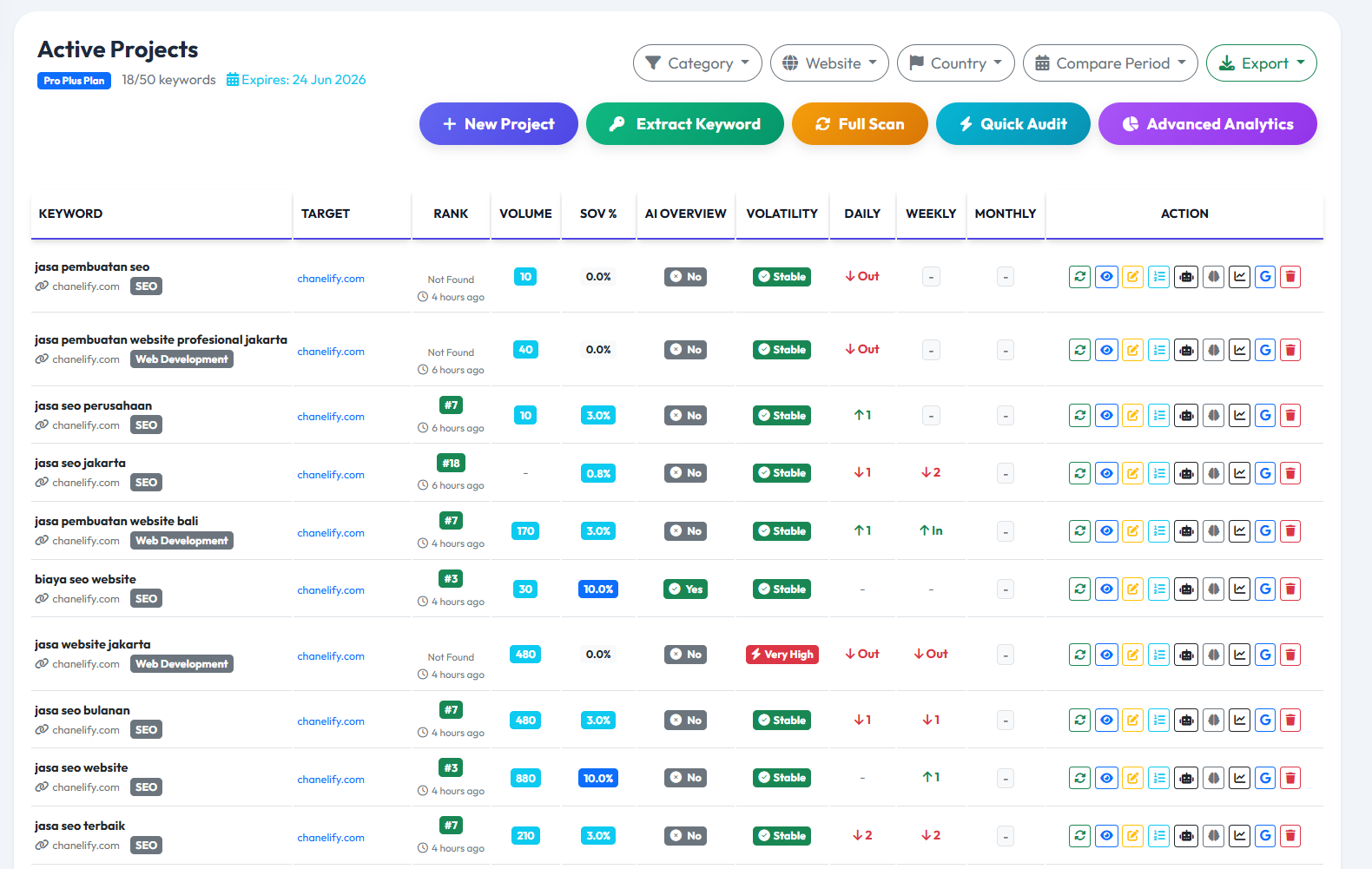Click the keyword title jasa seo perusahaan
Screen dimensions: 1372x869
tap(93, 405)
